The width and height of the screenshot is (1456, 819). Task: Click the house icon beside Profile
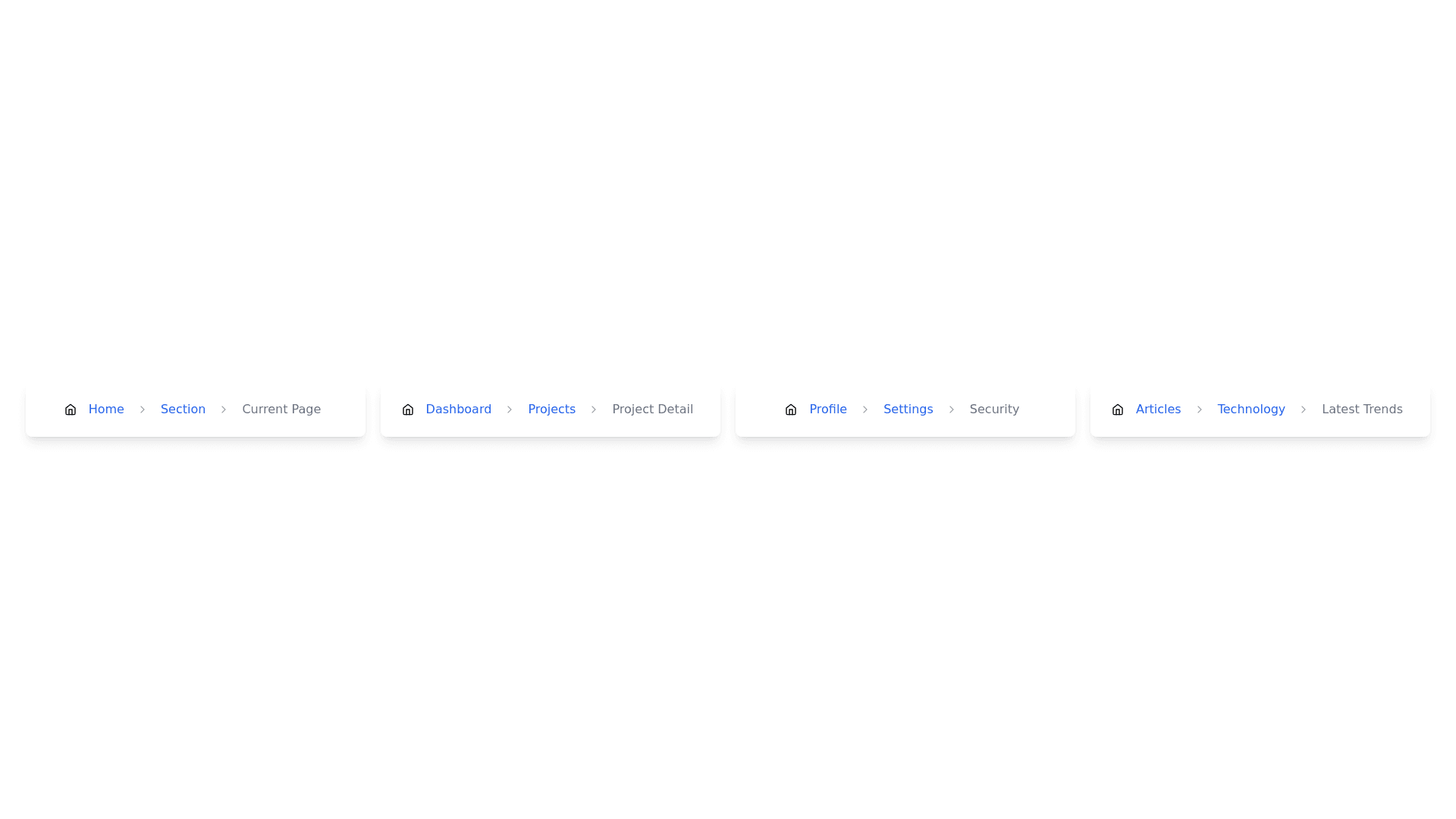point(790,409)
